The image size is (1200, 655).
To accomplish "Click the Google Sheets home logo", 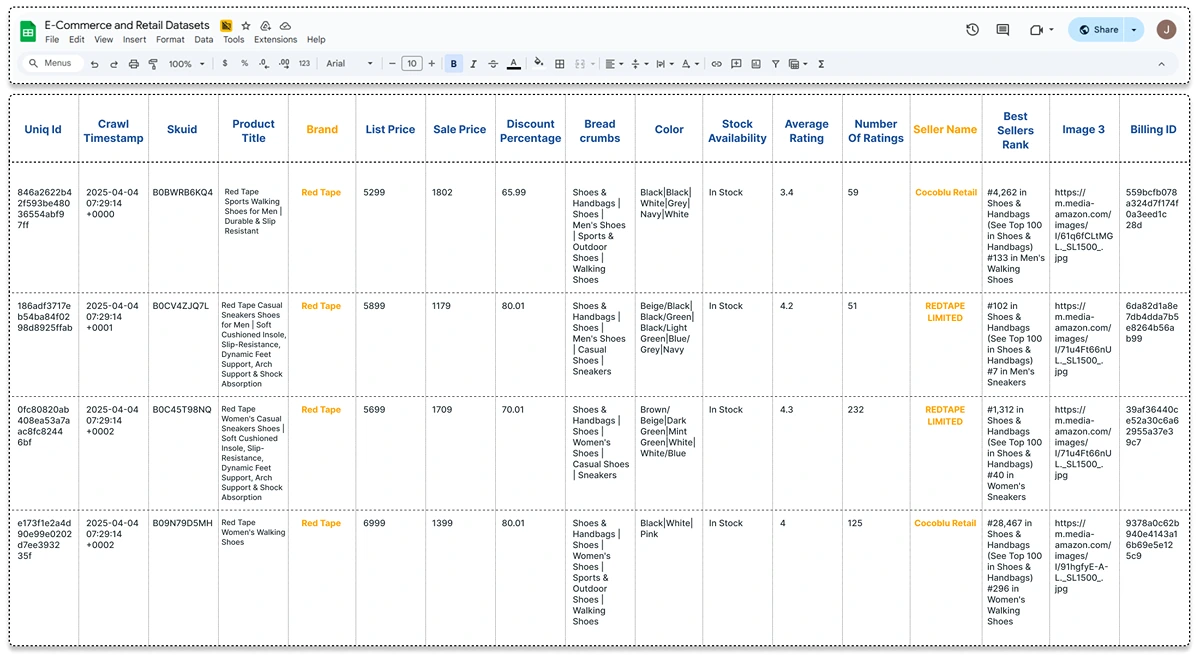I will [28, 31].
